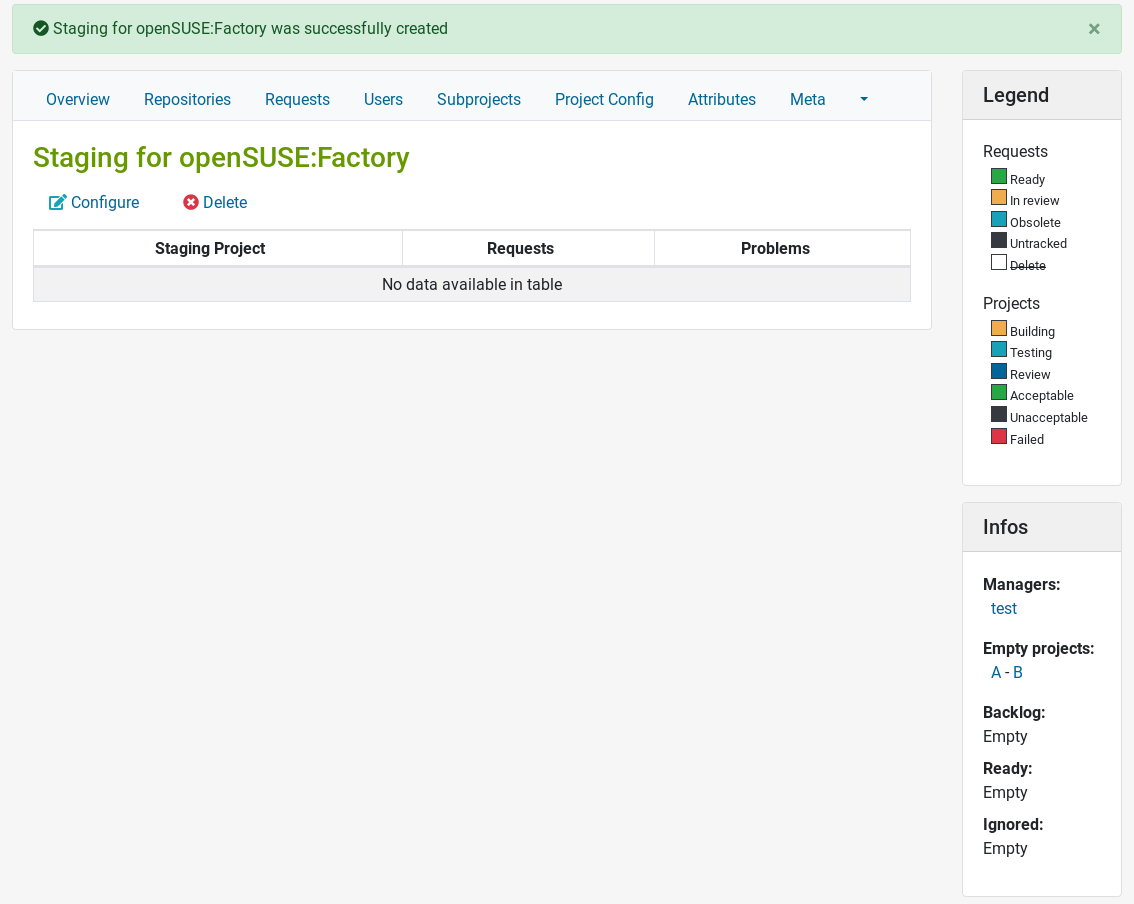Click the white Delete legend swatch
1134x904 pixels.
(x=999, y=262)
